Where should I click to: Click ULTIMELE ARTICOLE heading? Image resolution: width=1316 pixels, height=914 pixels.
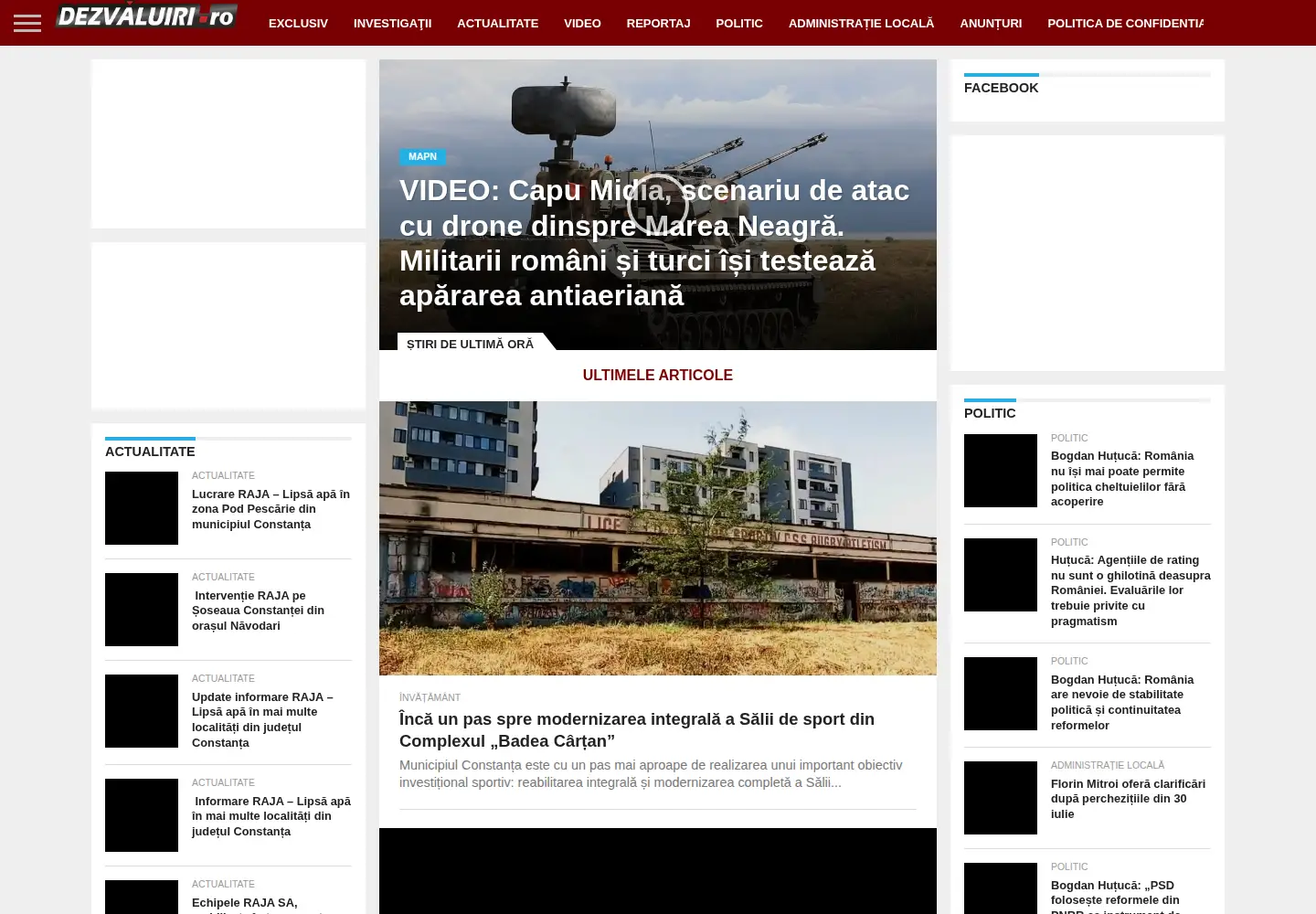(x=658, y=375)
